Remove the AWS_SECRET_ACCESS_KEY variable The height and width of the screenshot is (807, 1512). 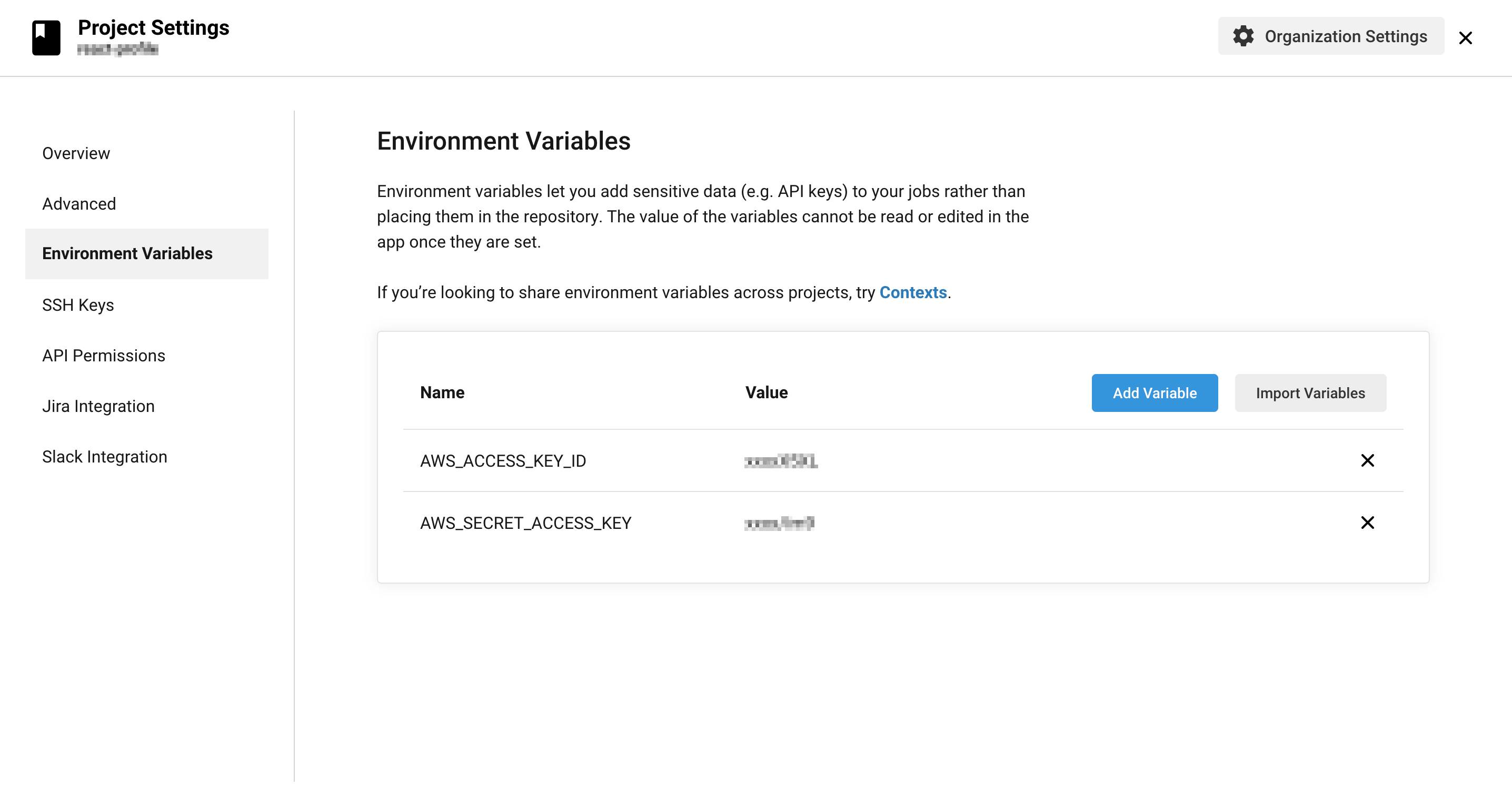[x=1367, y=523]
